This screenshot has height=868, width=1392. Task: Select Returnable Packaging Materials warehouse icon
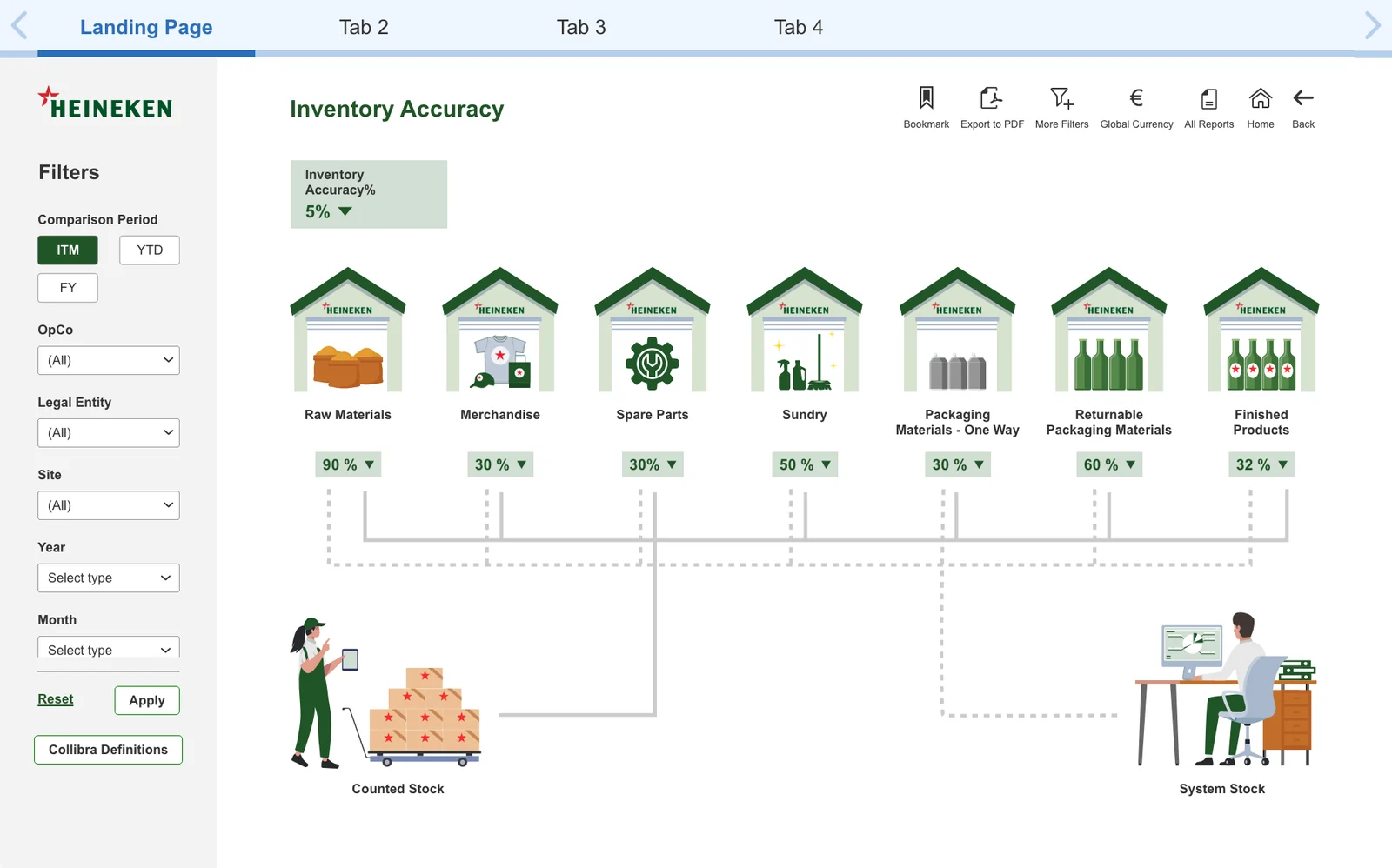(1109, 329)
